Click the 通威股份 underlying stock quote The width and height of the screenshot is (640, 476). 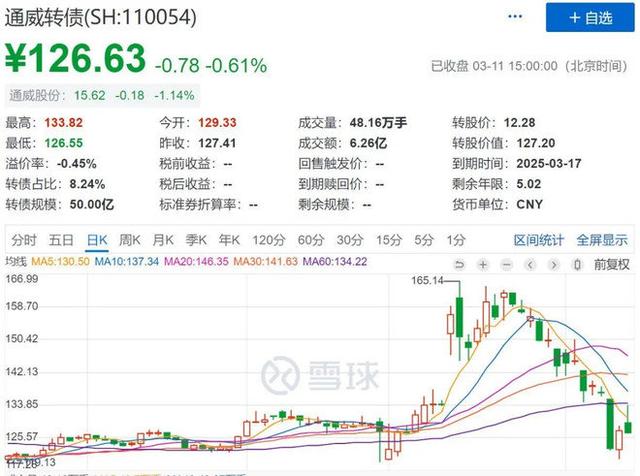[102, 96]
